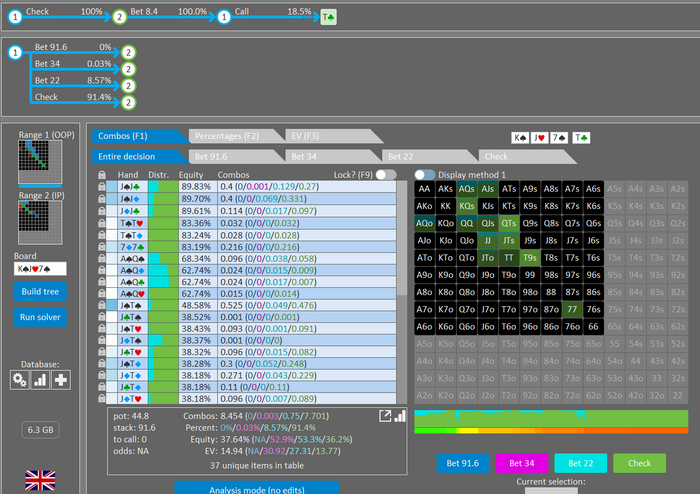Select green Check action button
Screen dimensions: 700x494
(x=639, y=463)
